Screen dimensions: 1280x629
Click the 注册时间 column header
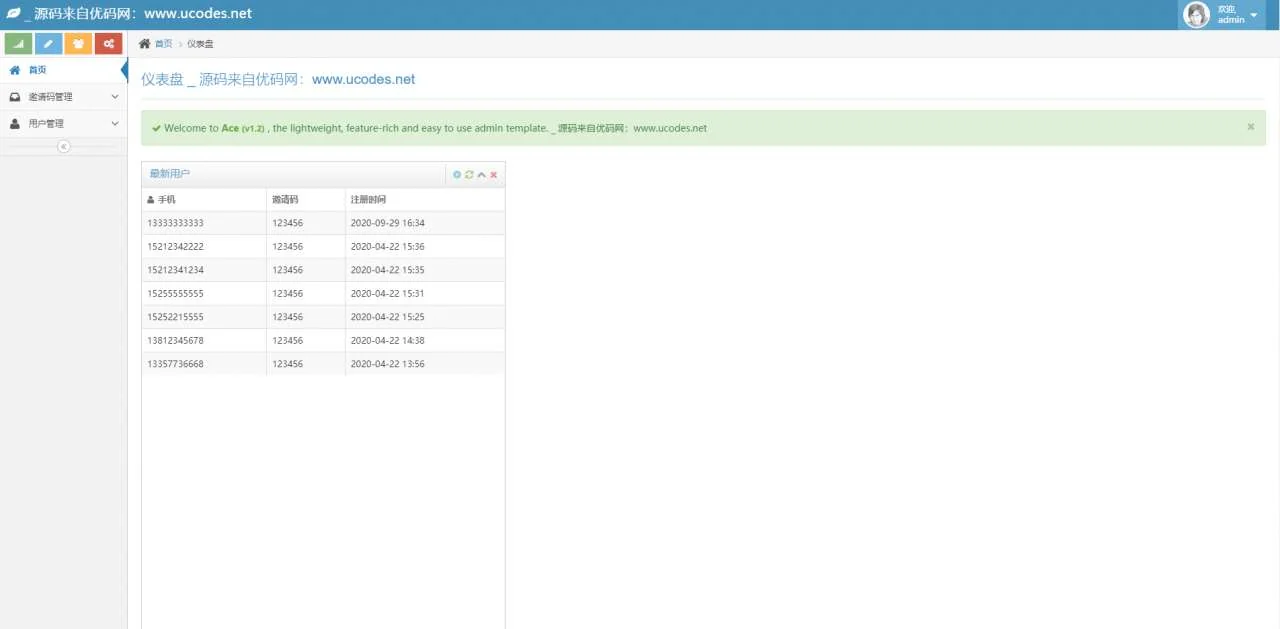coord(368,200)
